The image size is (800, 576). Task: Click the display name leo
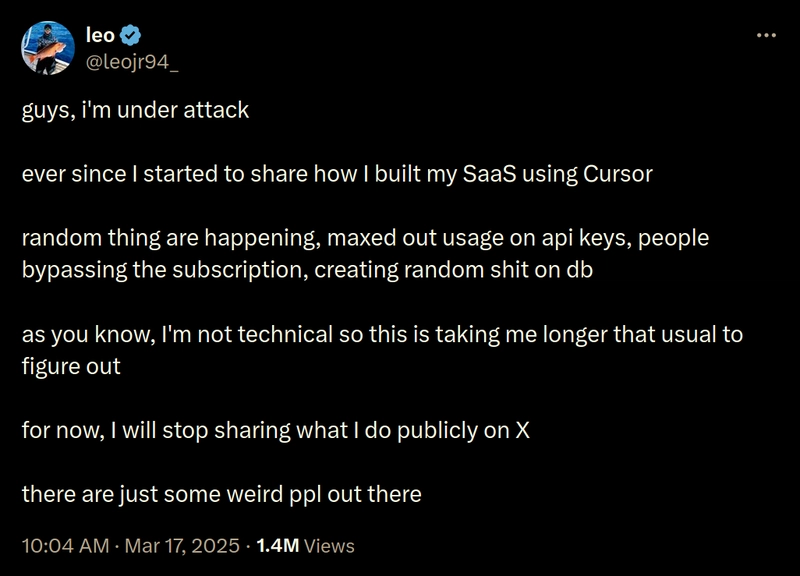point(101,35)
